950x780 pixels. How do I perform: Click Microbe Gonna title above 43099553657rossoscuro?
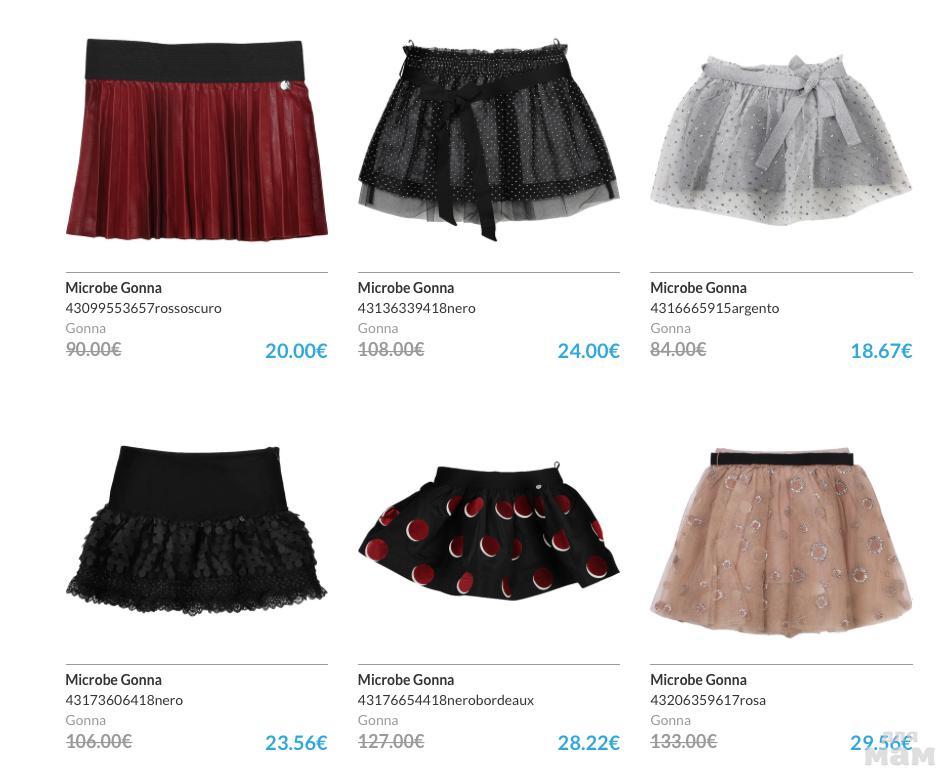coord(113,288)
